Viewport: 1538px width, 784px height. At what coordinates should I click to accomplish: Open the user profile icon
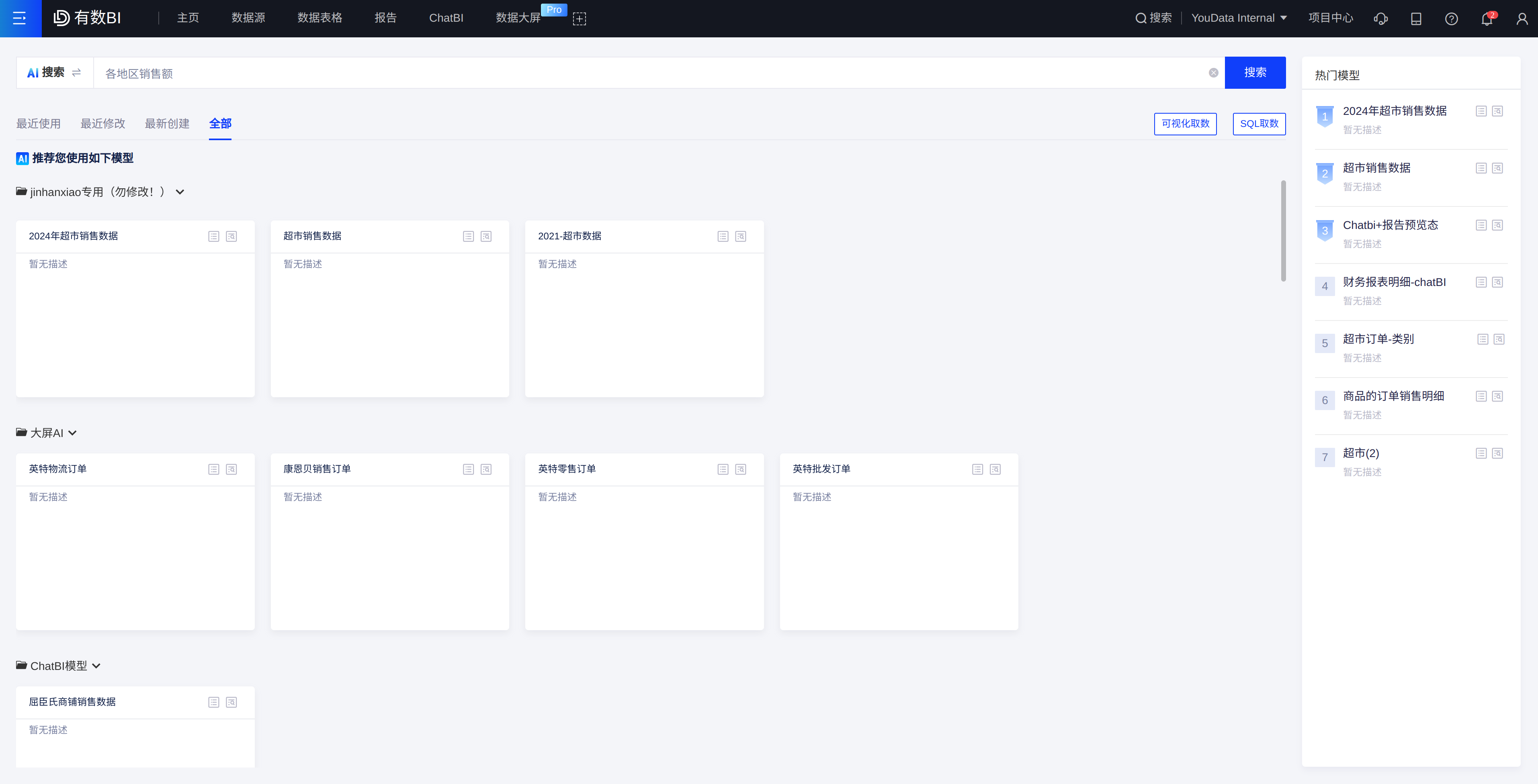(x=1522, y=18)
